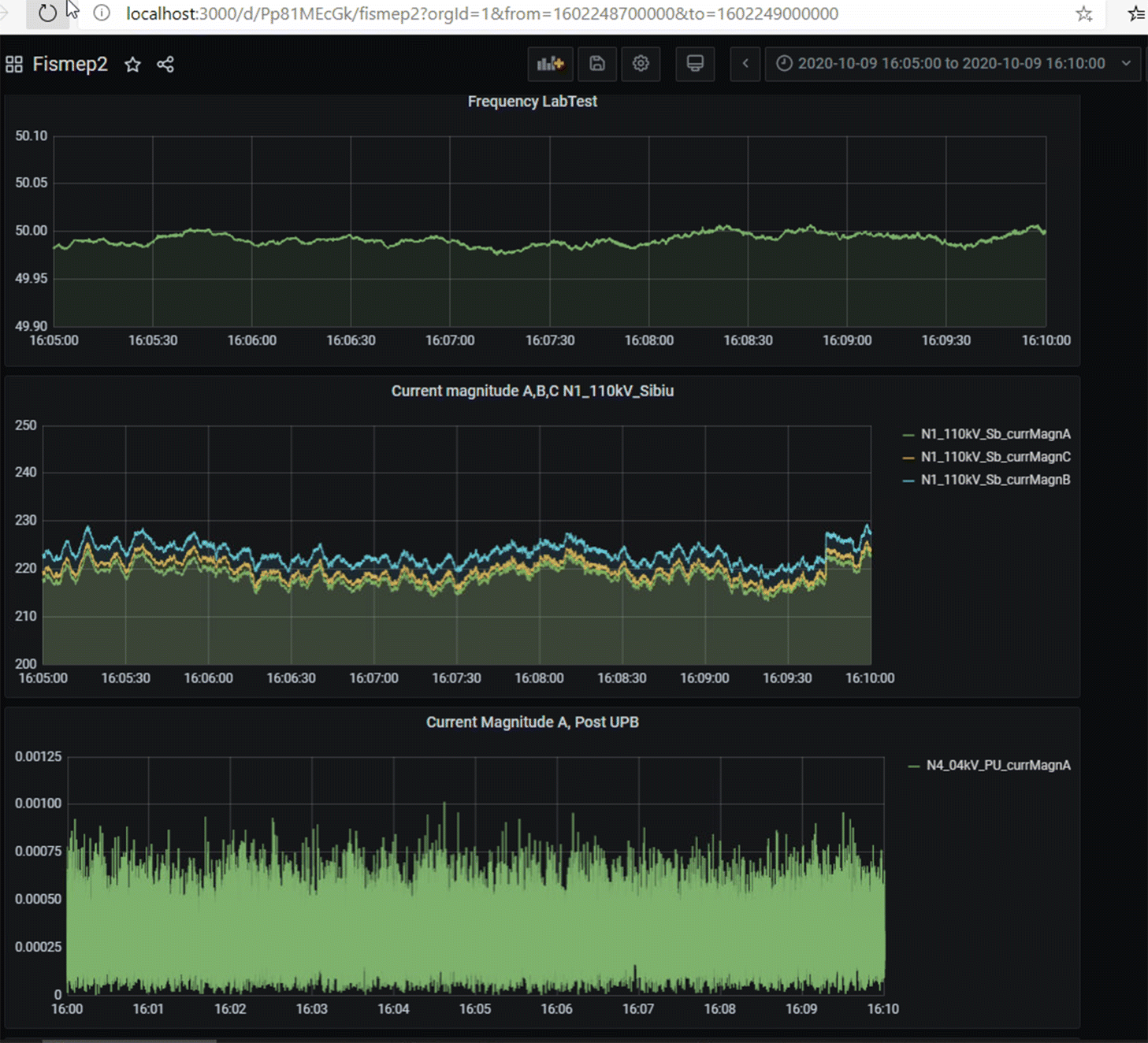Bookmark this page with the star icon
Viewport: 1148px width, 1043px height.
pyautogui.click(x=1084, y=13)
